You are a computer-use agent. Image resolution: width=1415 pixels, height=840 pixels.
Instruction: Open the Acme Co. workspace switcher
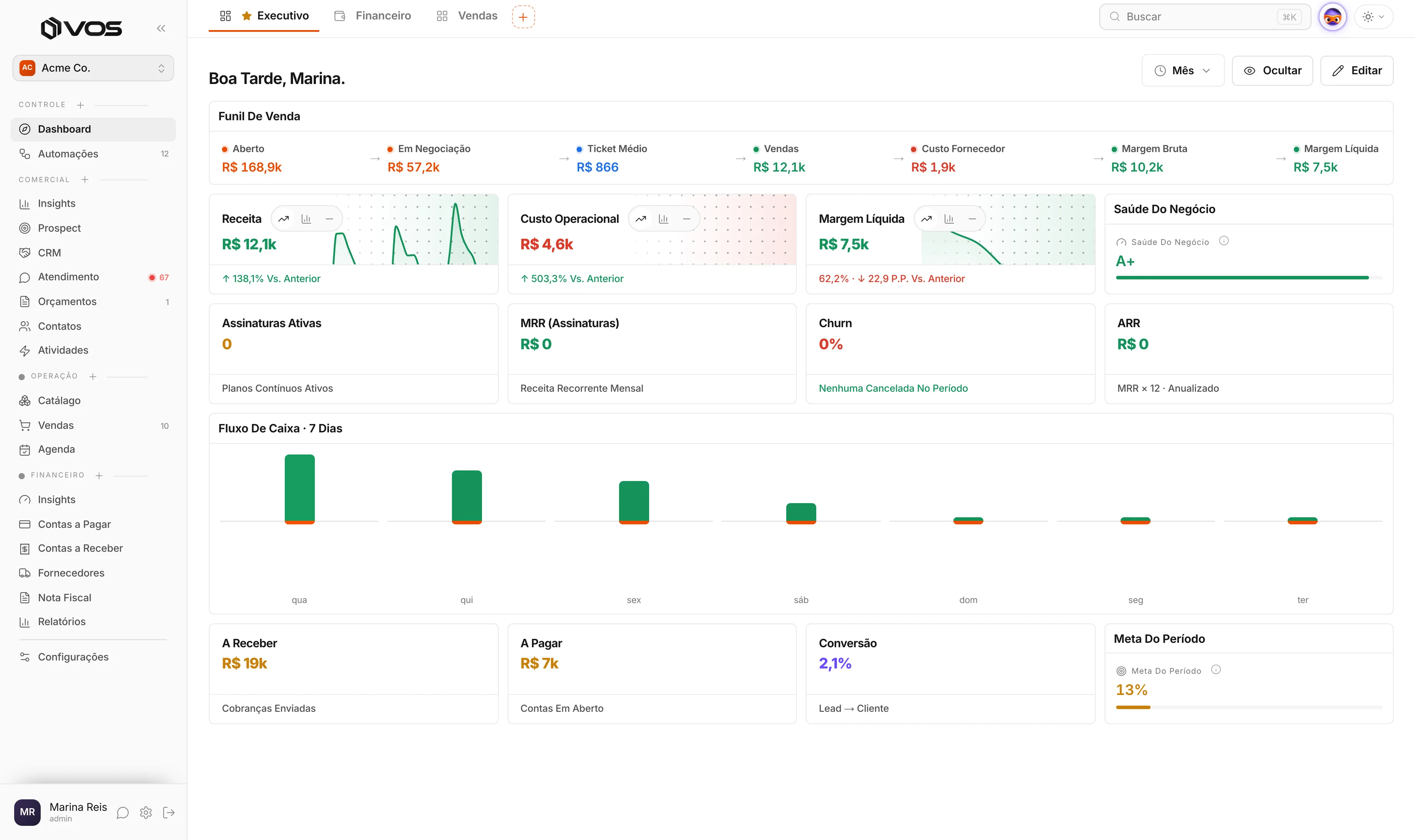pyautogui.click(x=93, y=68)
